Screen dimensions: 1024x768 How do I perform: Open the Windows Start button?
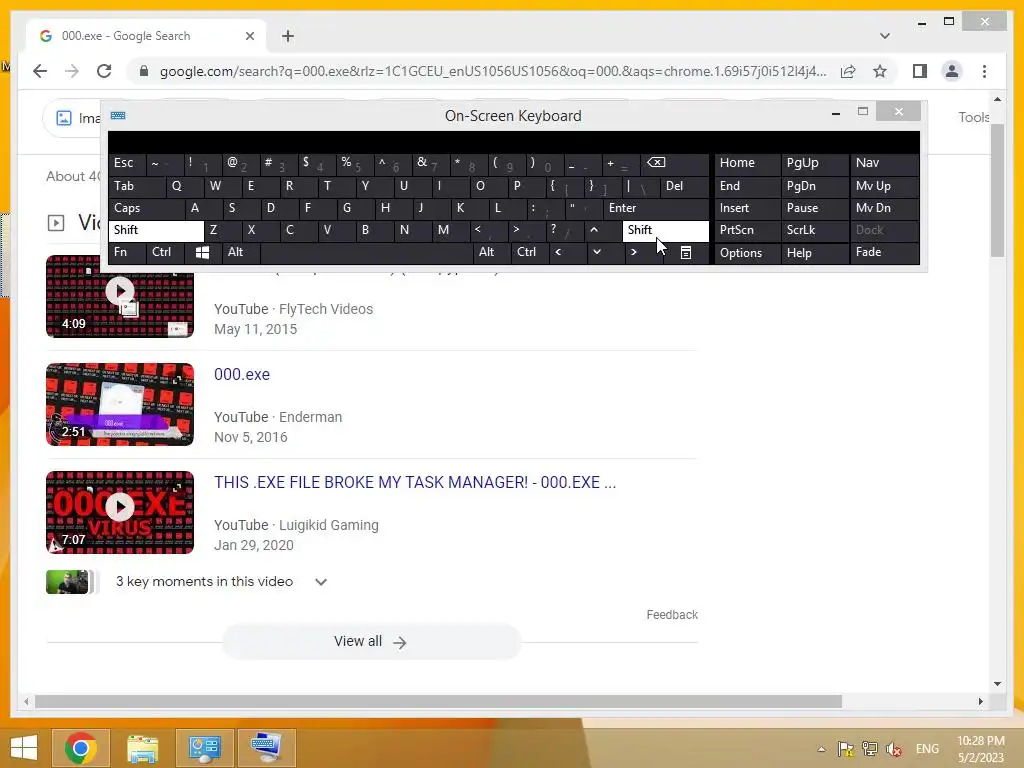24,748
